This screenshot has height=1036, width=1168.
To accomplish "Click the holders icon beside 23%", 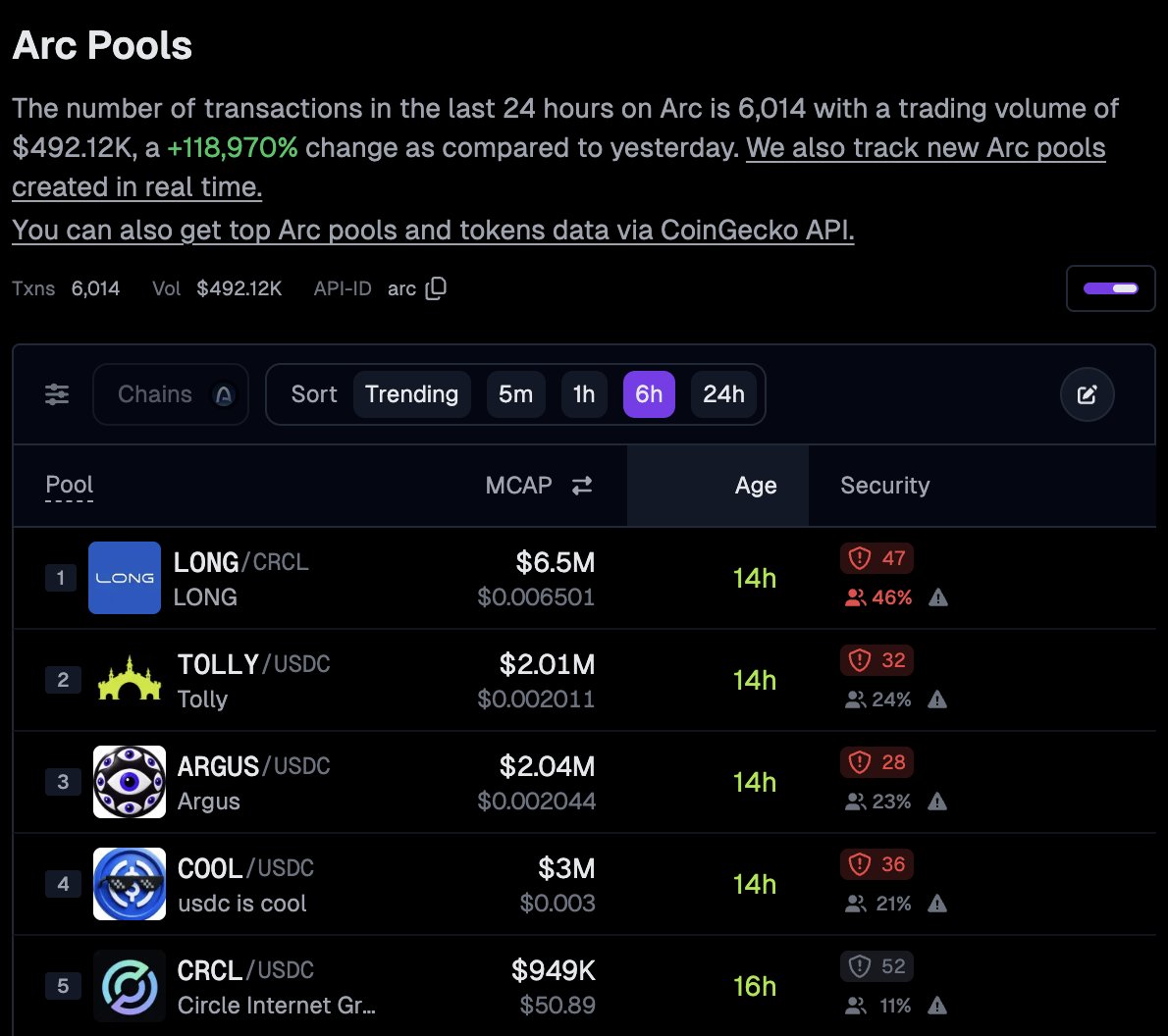I will [855, 802].
